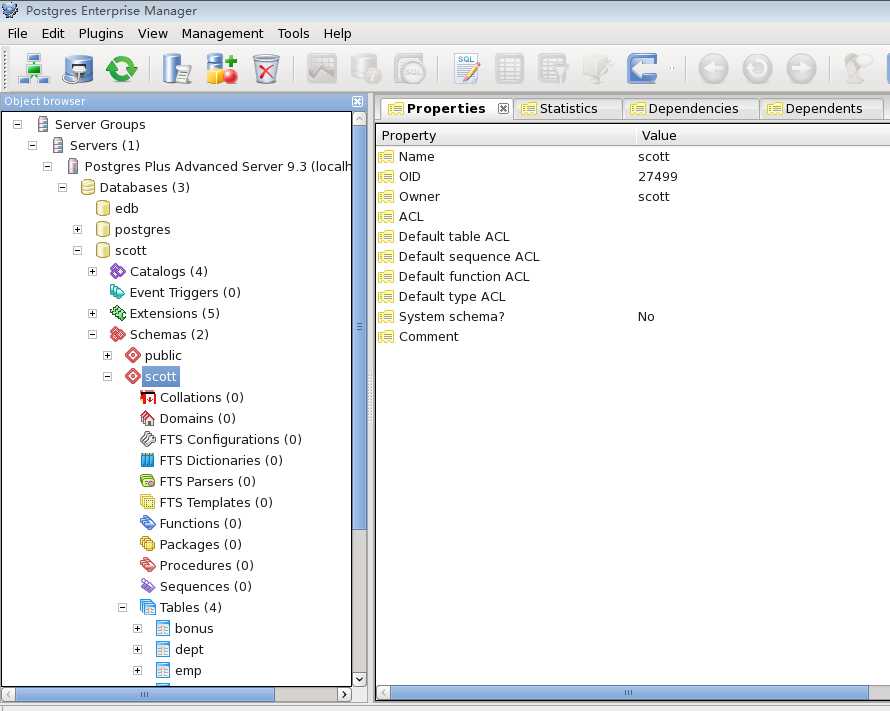The image size is (890, 711).
Task: Click the Property column header
Action: (505, 136)
